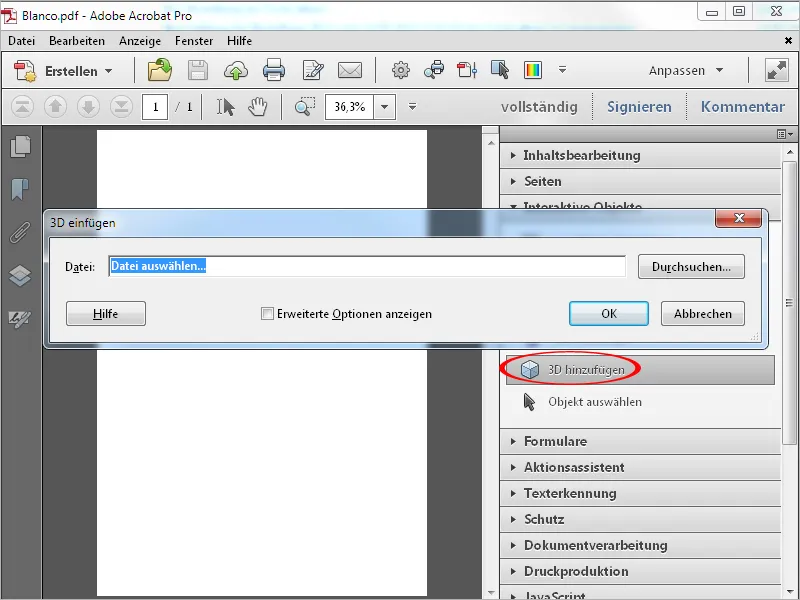Click the marquee zoom tool
Viewport: 800px width, 600px height.
(x=305, y=107)
